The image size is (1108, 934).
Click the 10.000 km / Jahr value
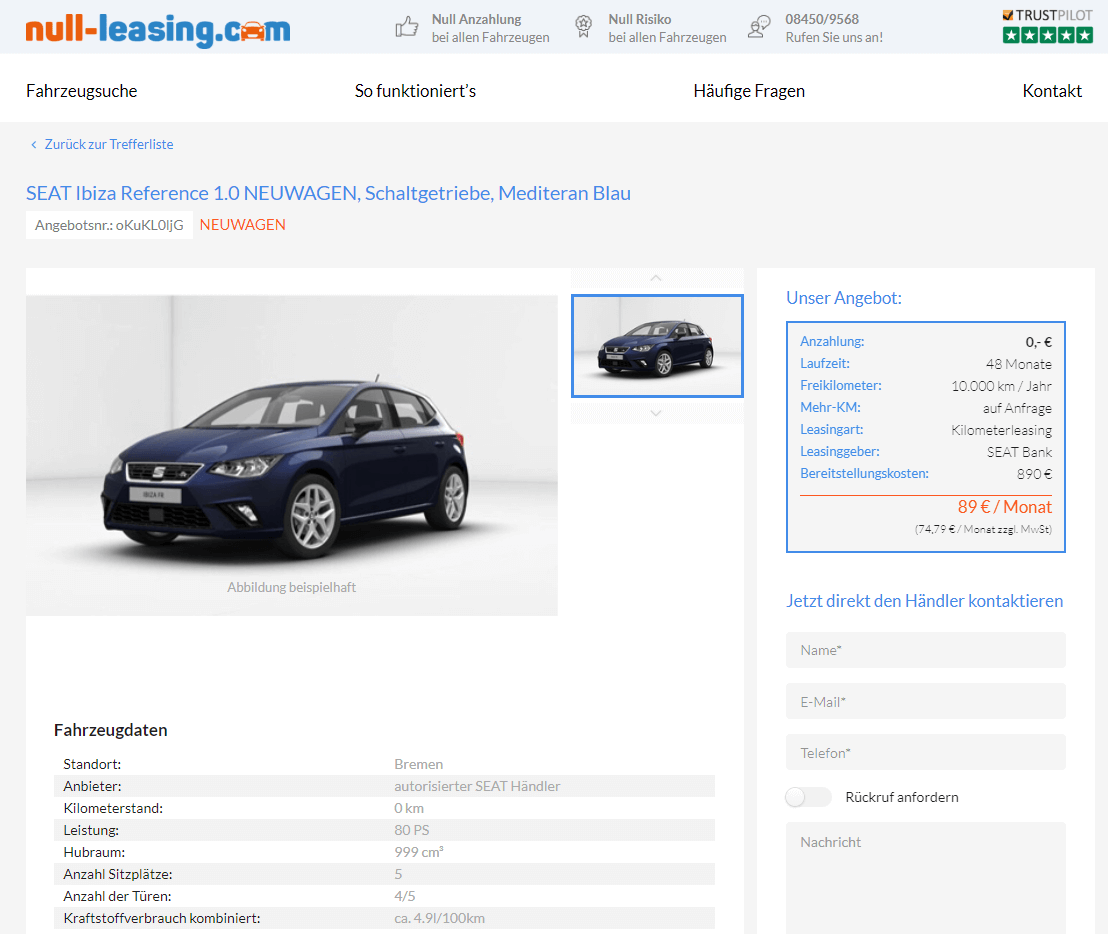pyautogui.click(x=1001, y=386)
